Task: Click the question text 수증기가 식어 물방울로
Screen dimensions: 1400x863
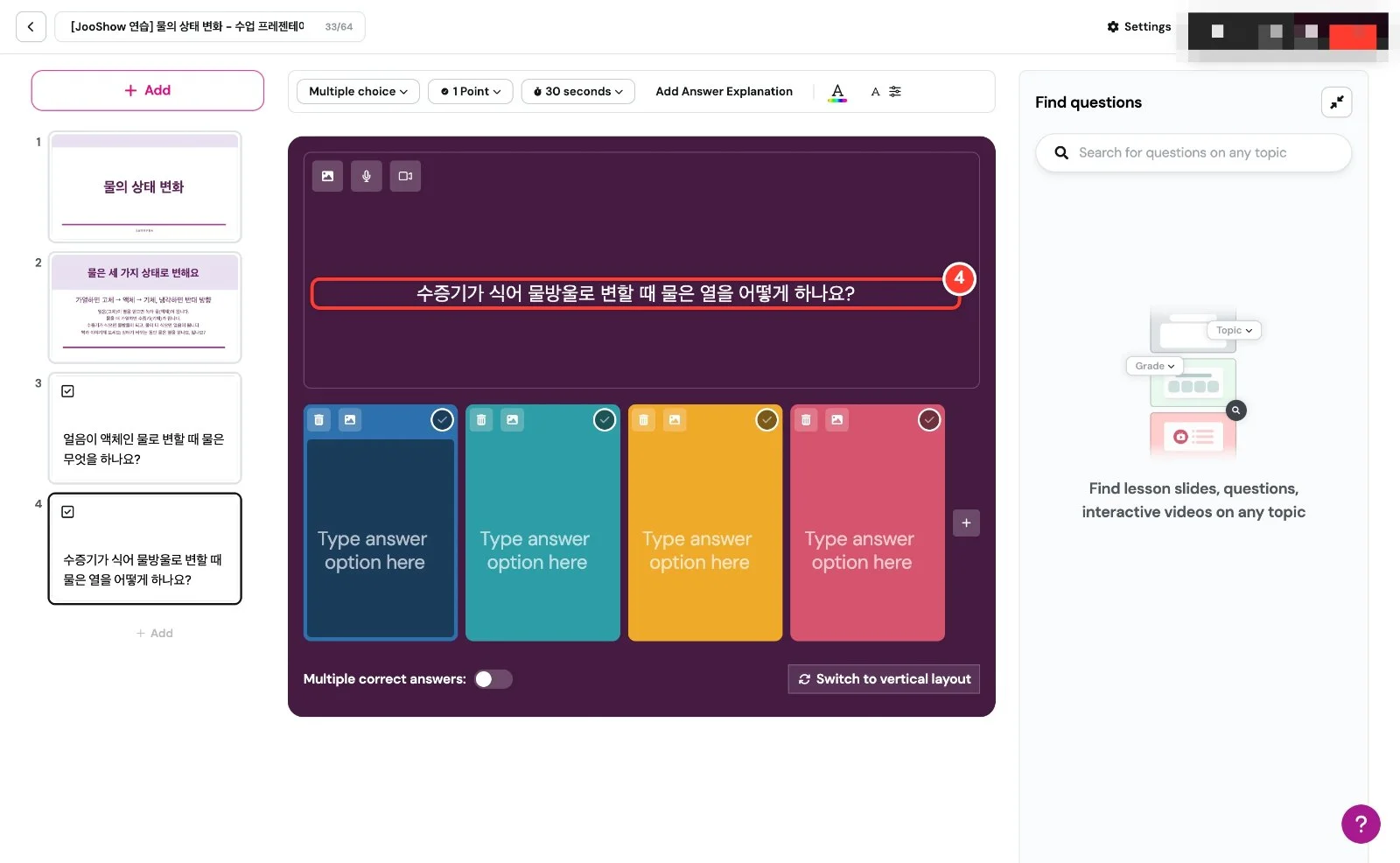Action: [636, 293]
